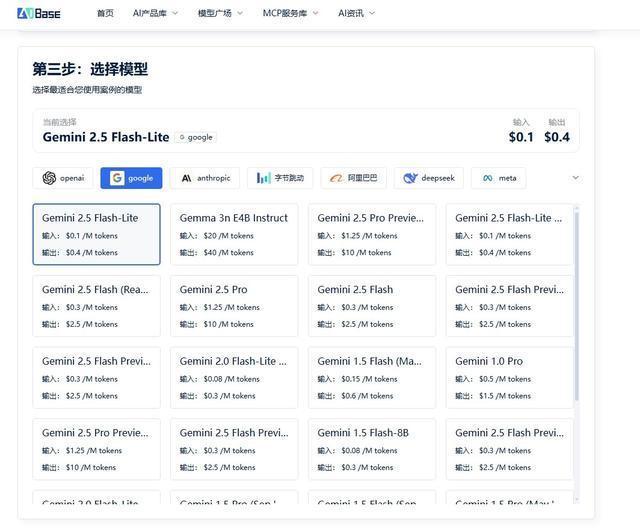This screenshot has width=640, height=529.
Task: Click 输出: $0.6 /M tokens text
Action: tap(356, 396)
